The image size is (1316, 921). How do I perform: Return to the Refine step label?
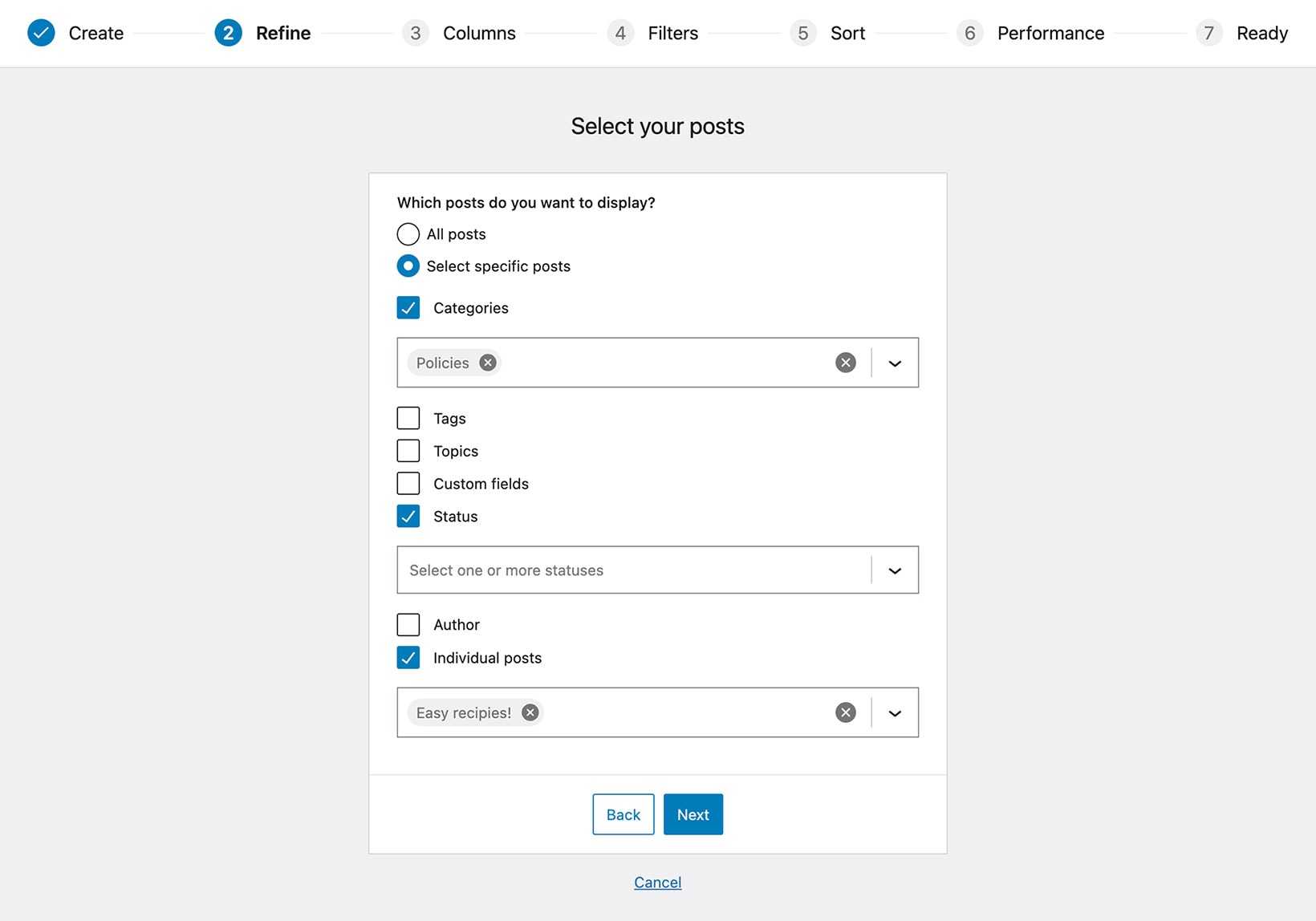(x=282, y=33)
